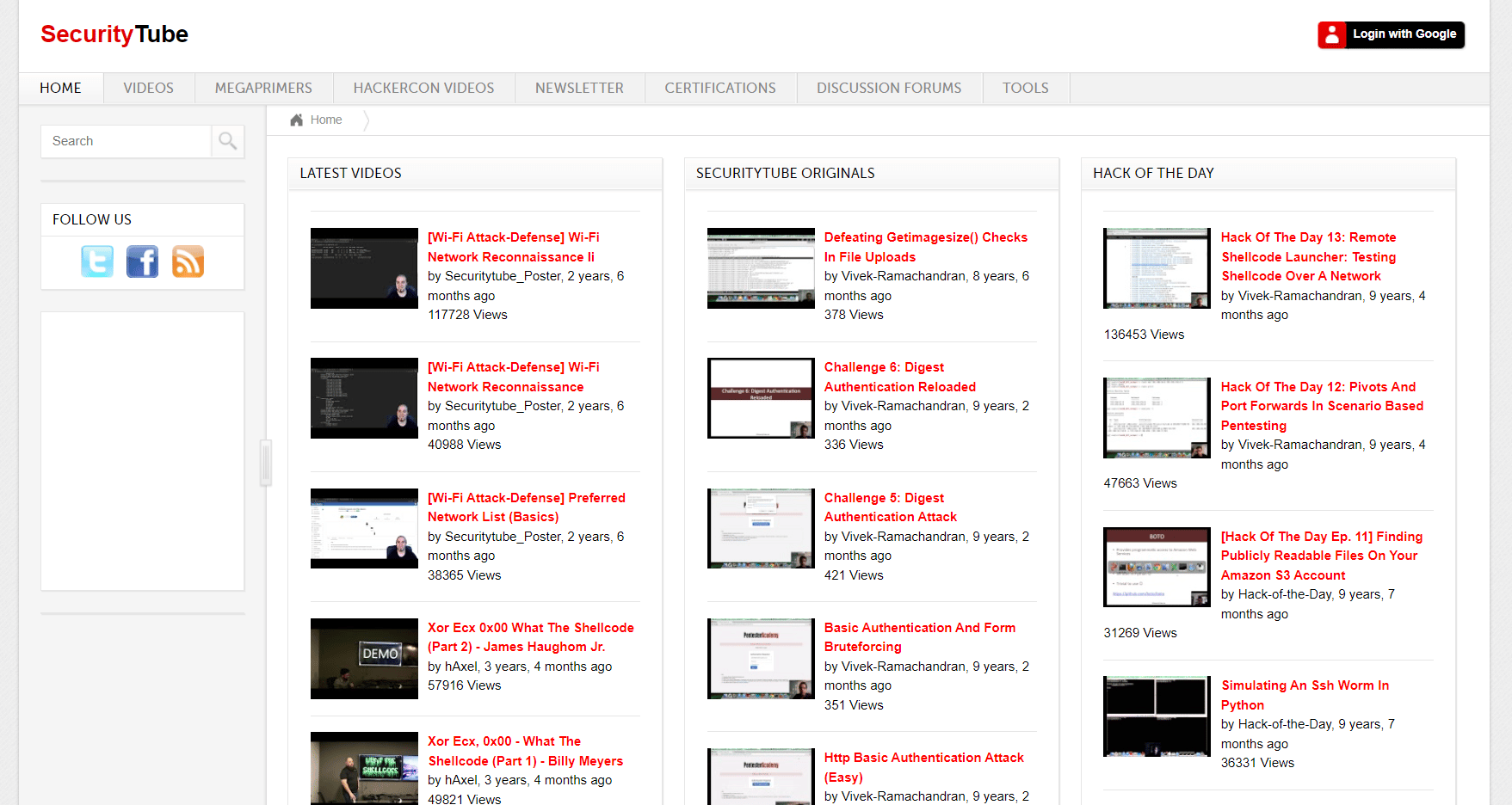Open the VIDEOS tab
The image size is (1512, 805).
coord(149,88)
